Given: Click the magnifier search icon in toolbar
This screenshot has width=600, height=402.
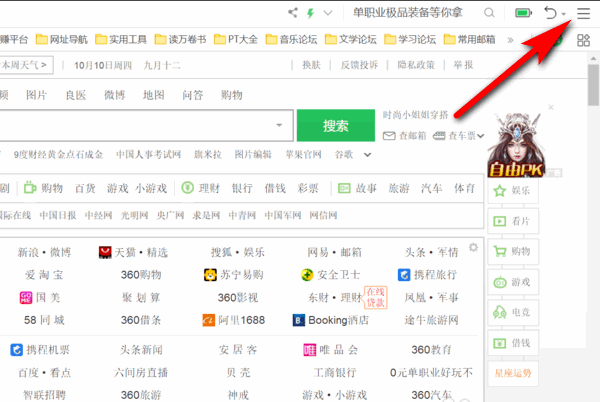Looking at the screenshot, I should tap(489, 13).
